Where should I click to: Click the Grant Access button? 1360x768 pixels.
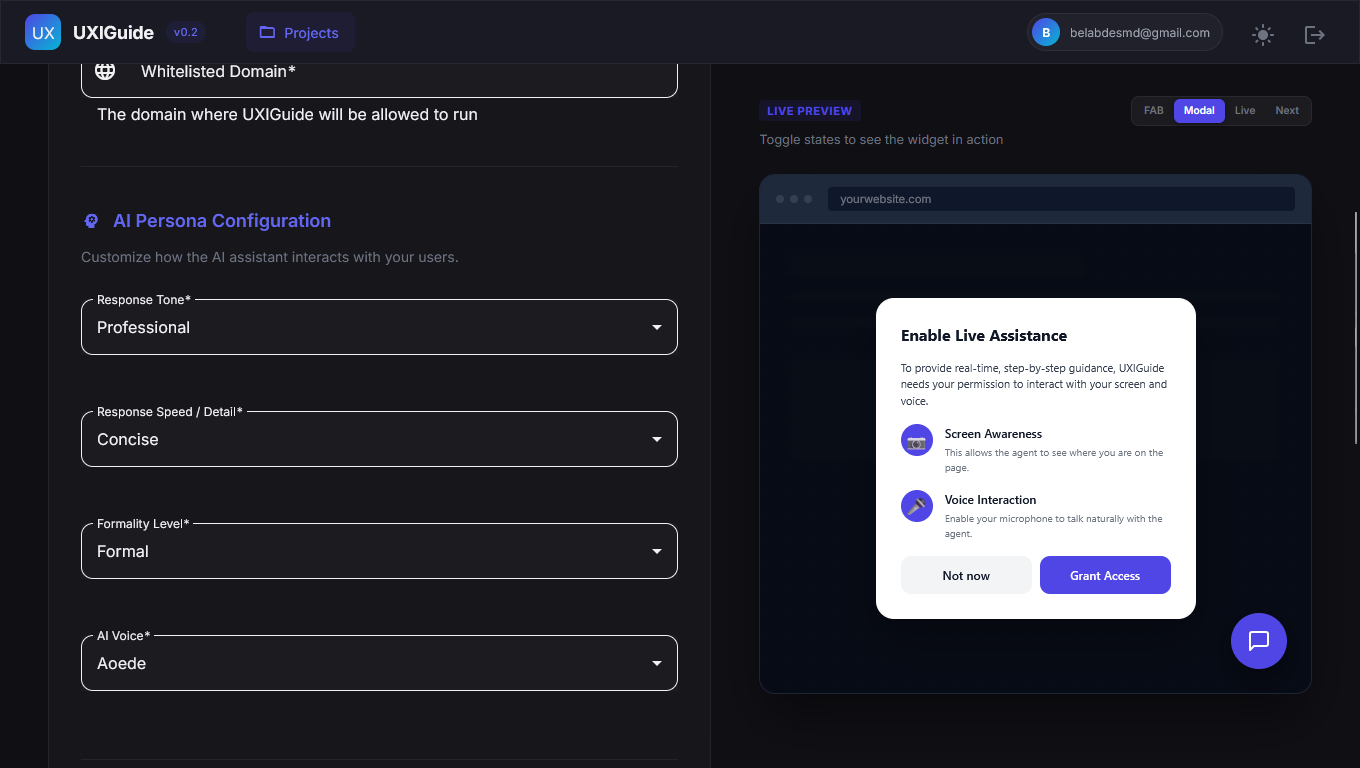(x=1105, y=575)
